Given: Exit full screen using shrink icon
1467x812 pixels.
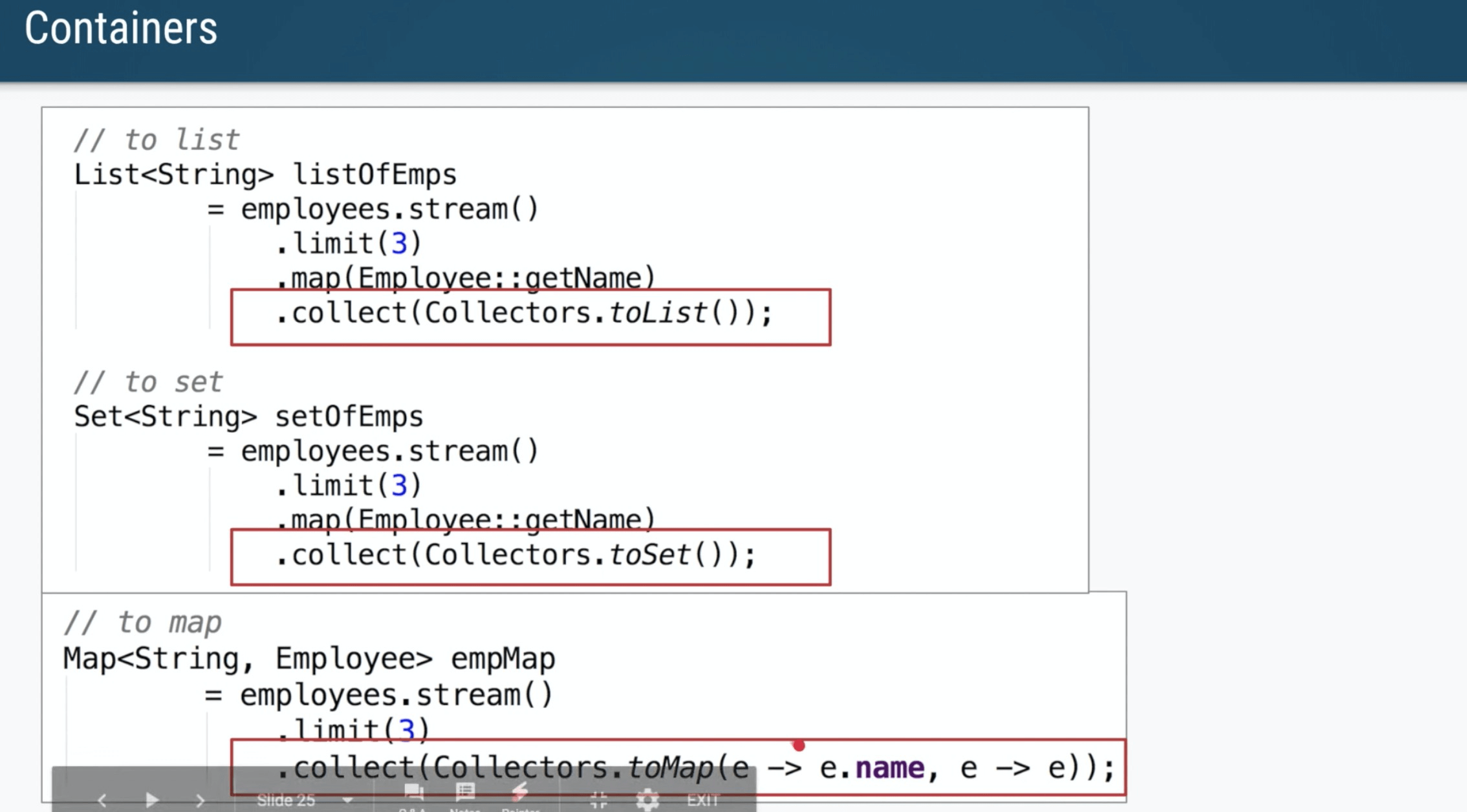Looking at the screenshot, I should [599, 800].
